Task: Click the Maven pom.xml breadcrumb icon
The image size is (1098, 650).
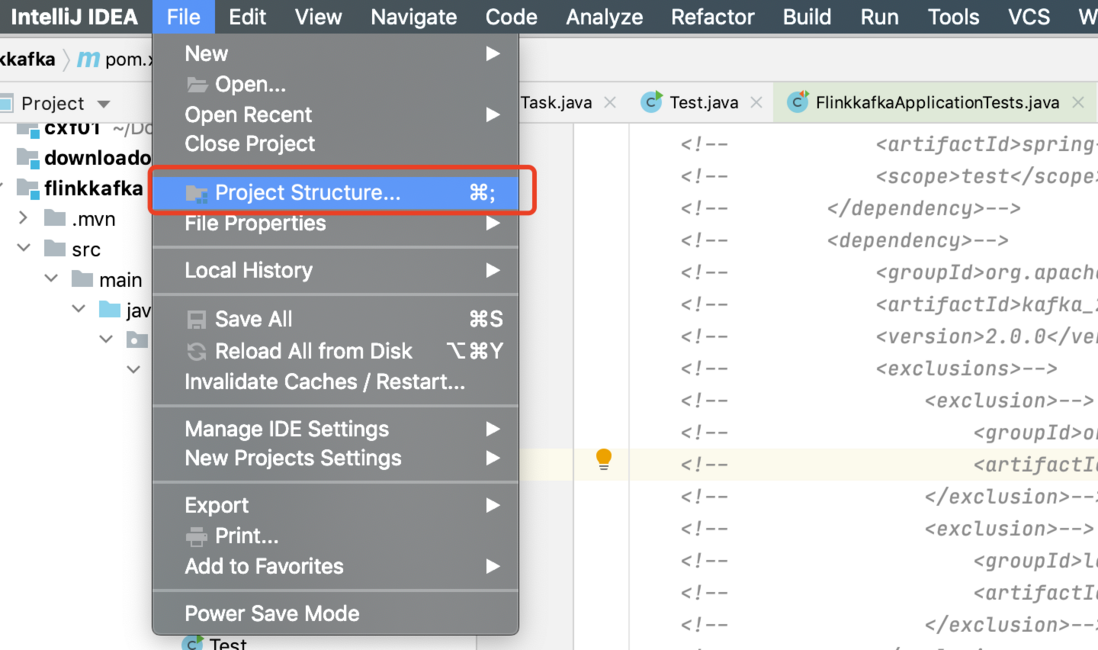Action: [x=88, y=60]
